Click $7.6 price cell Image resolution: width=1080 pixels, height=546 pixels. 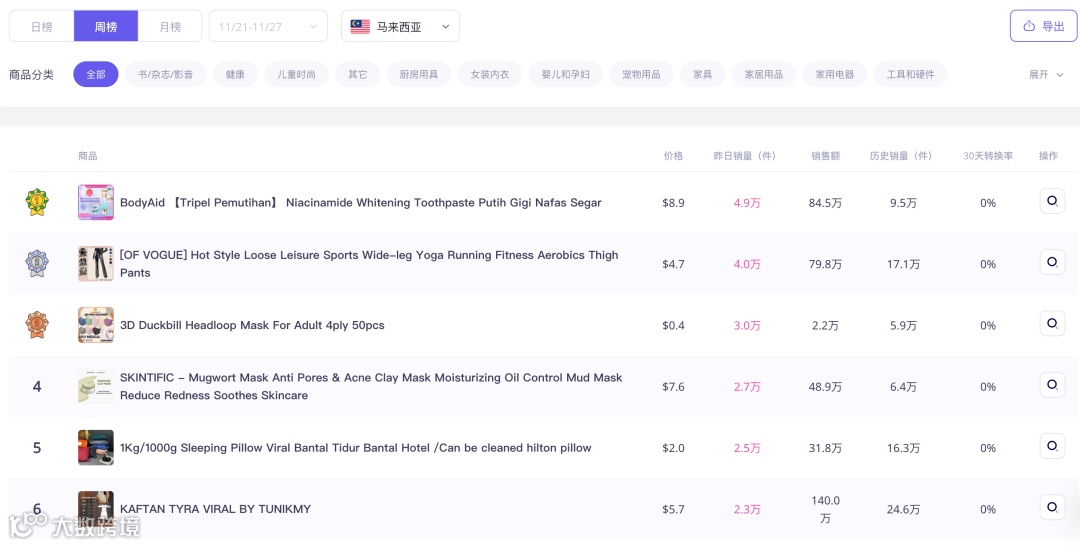pos(673,386)
